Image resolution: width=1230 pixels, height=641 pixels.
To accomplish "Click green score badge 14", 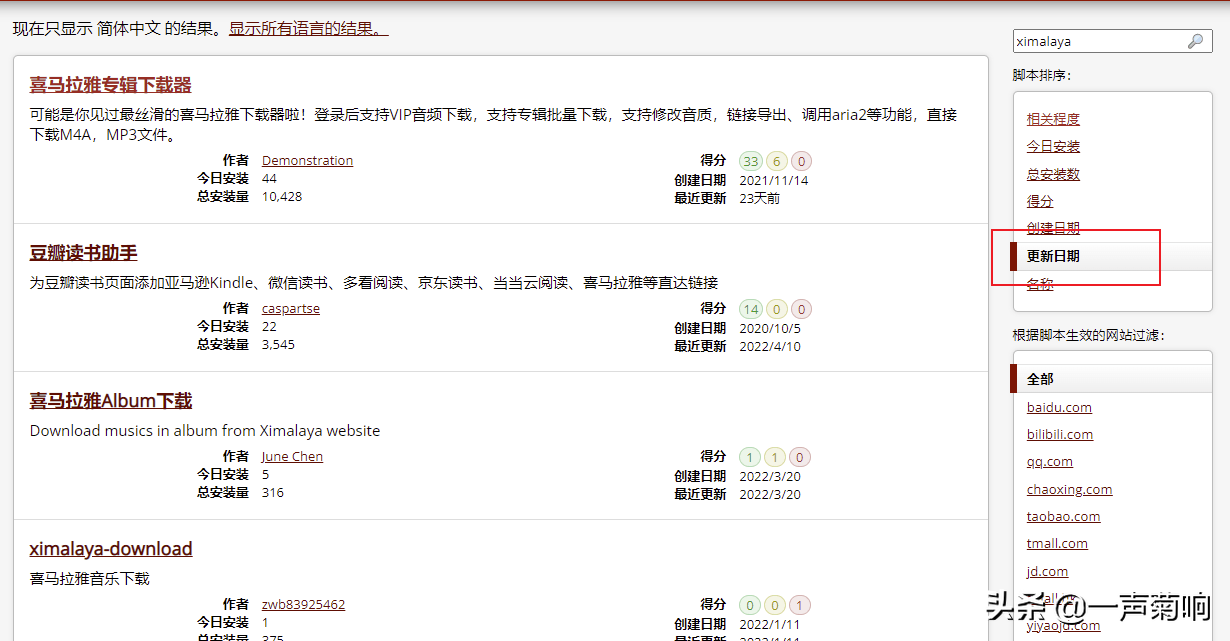I will (750, 309).
